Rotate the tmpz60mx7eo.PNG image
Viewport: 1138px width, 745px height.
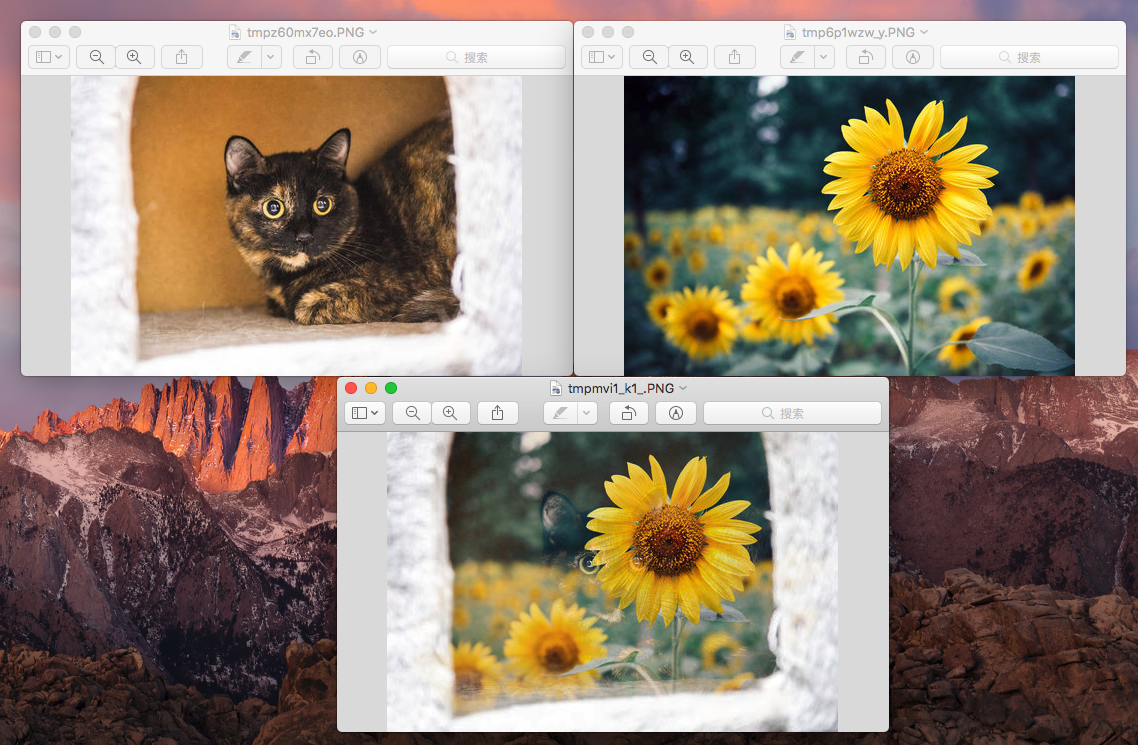coord(313,57)
